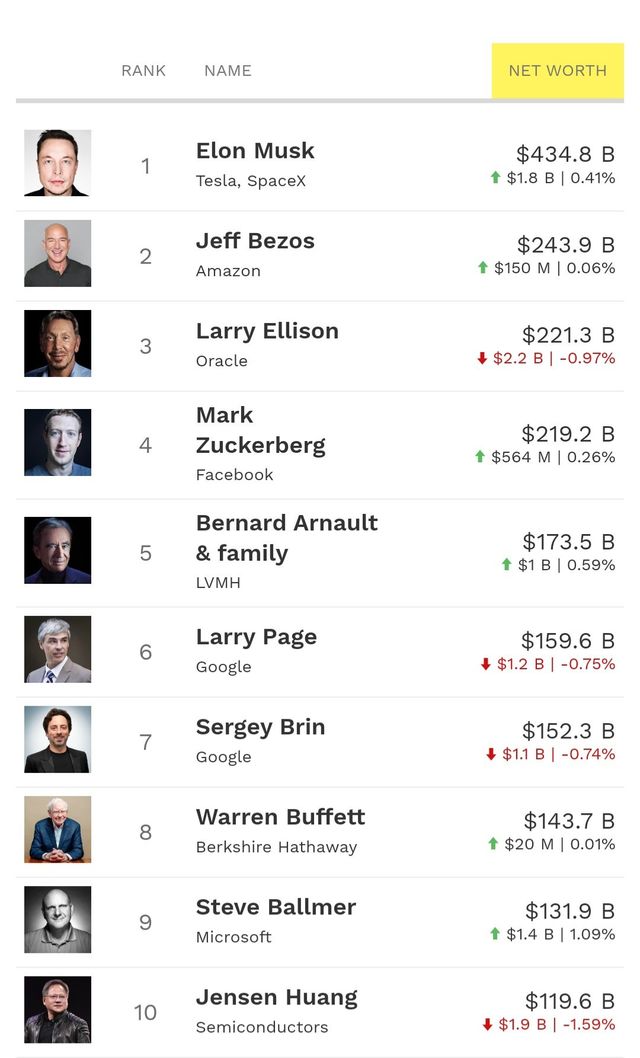Click Sergey Brin's portrait thumbnail
This screenshot has width=640, height=1058.
(x=58, y=739)
